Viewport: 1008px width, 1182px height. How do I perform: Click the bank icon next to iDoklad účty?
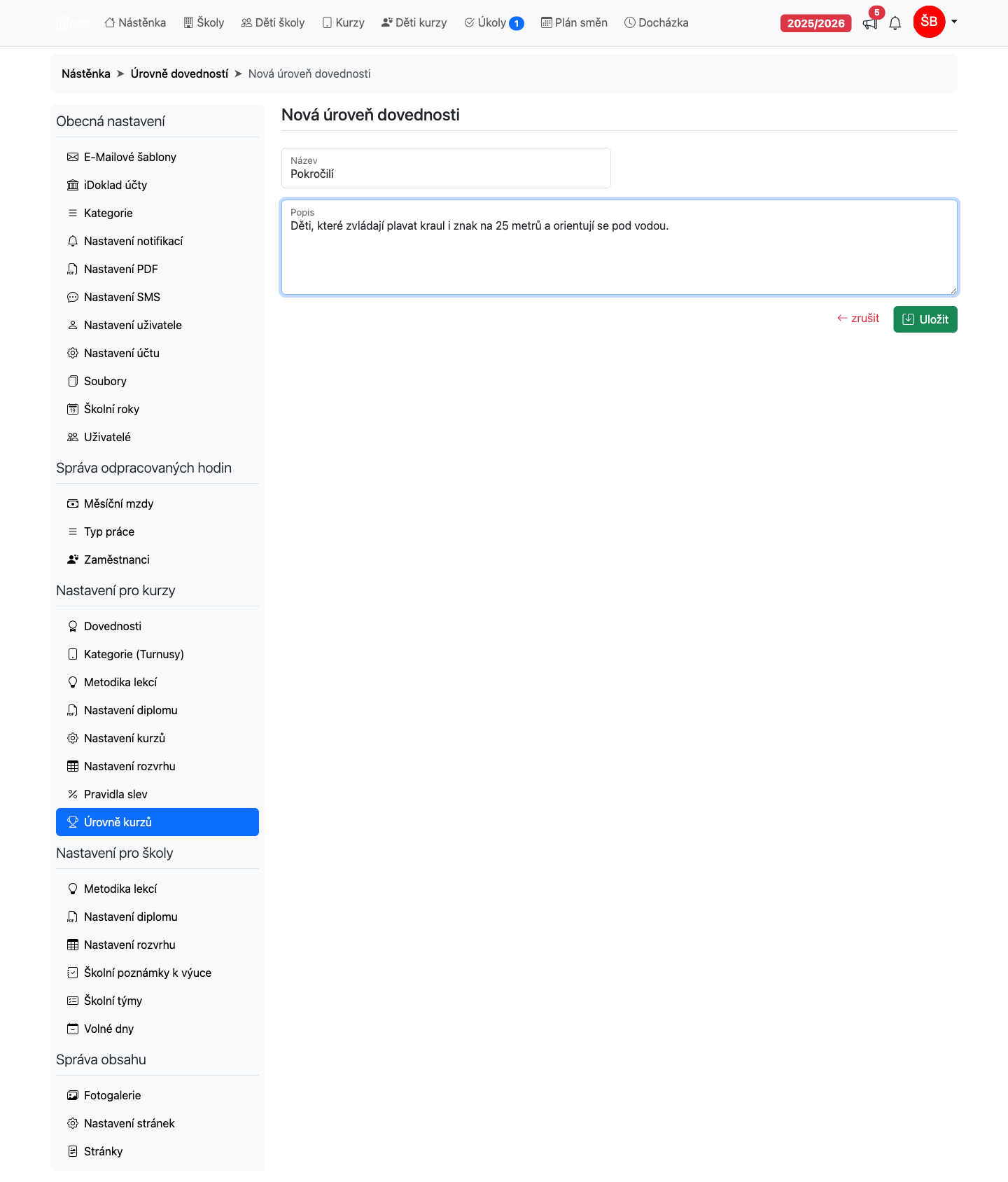[73, 185]
